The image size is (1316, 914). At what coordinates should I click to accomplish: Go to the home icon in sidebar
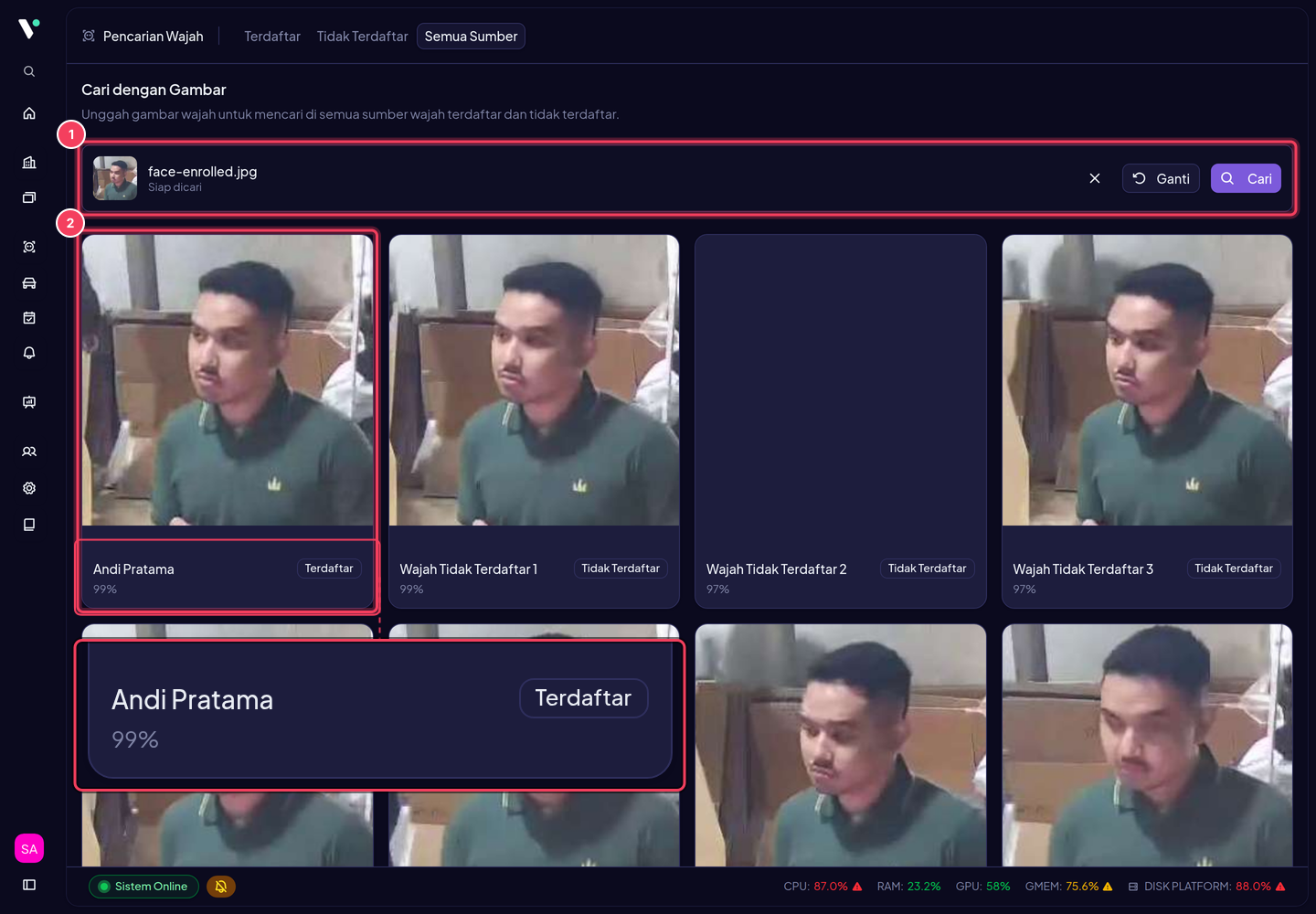(29, 113)
